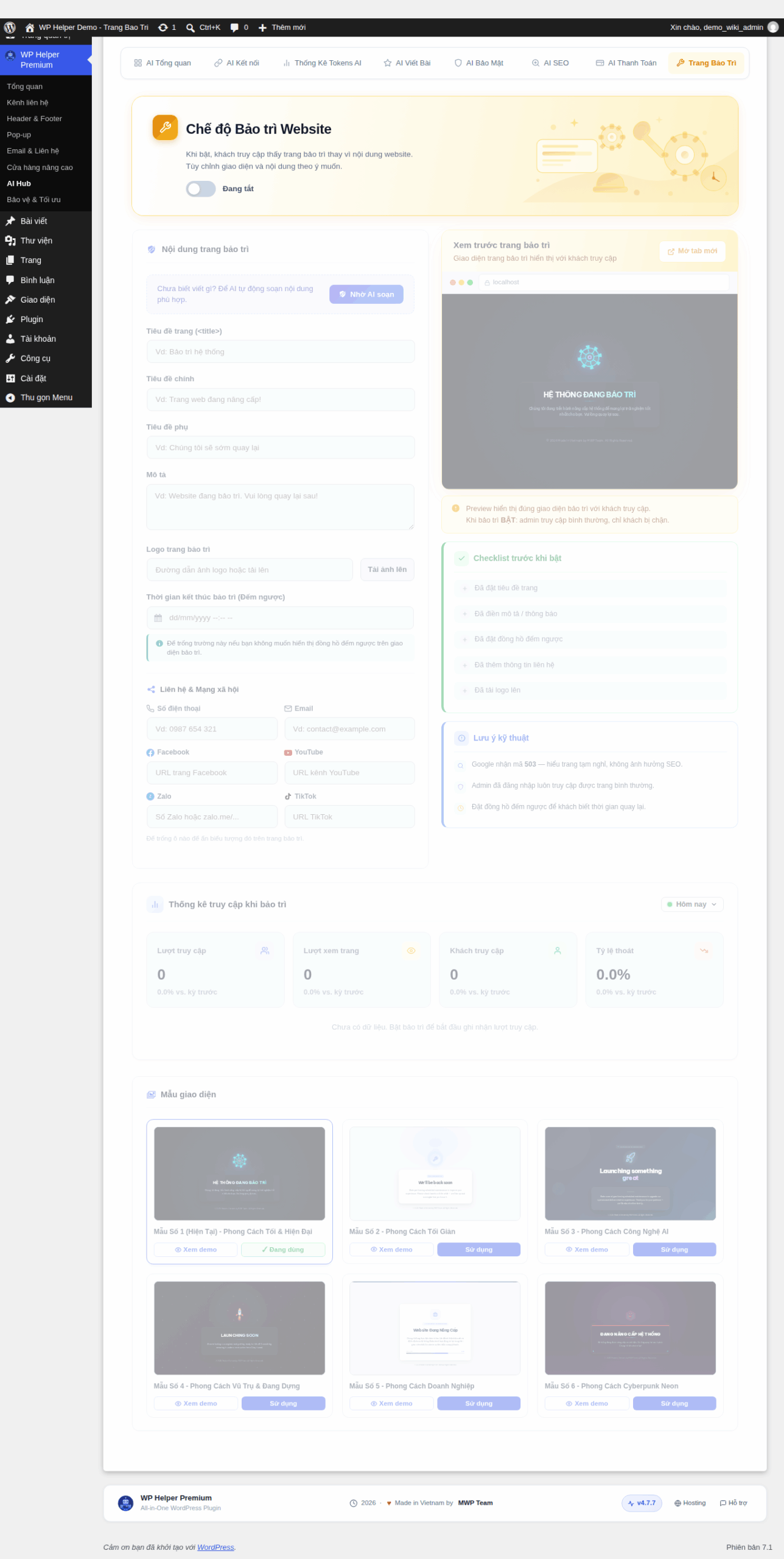Open the Ctrl+K search icon
The width and height of the screenshot is (784, 1559).
click(191, 27)
